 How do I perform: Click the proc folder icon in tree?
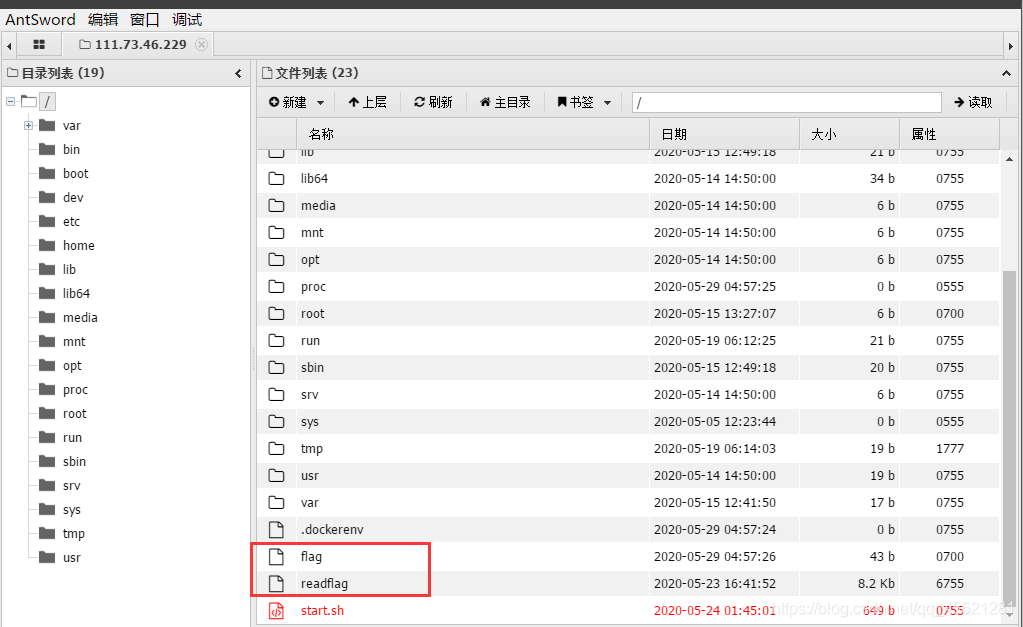pos(47,389)
